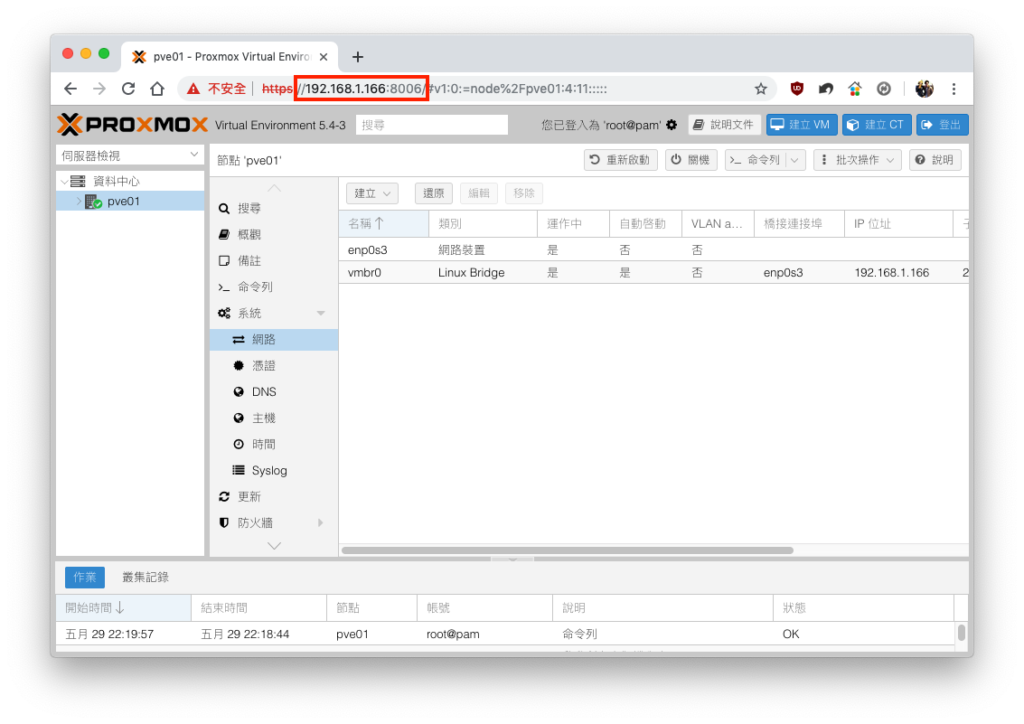Click 建立 CT button

tap(876, 125)
